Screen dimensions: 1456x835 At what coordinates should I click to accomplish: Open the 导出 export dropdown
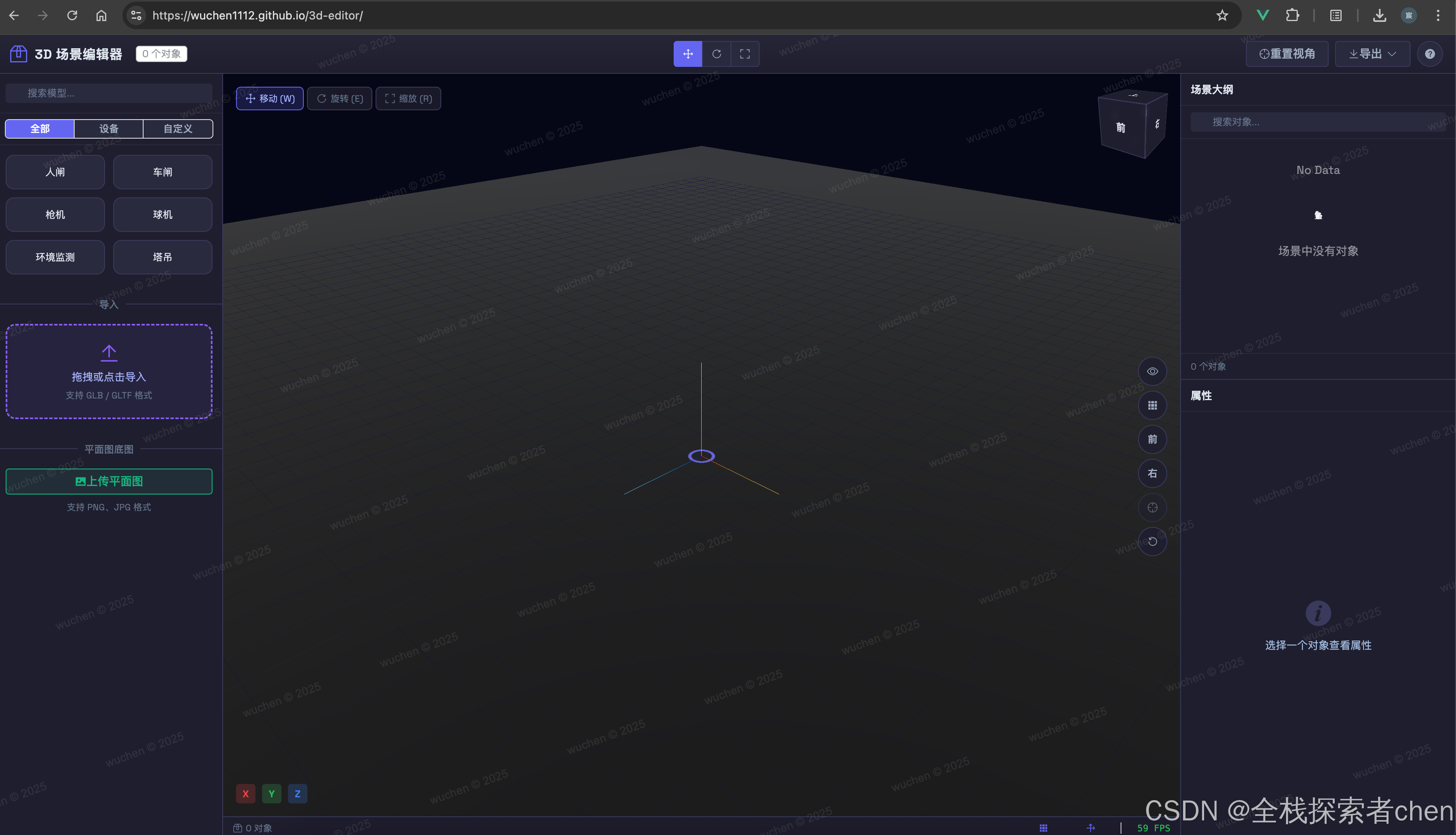(x=1372, y=54)
